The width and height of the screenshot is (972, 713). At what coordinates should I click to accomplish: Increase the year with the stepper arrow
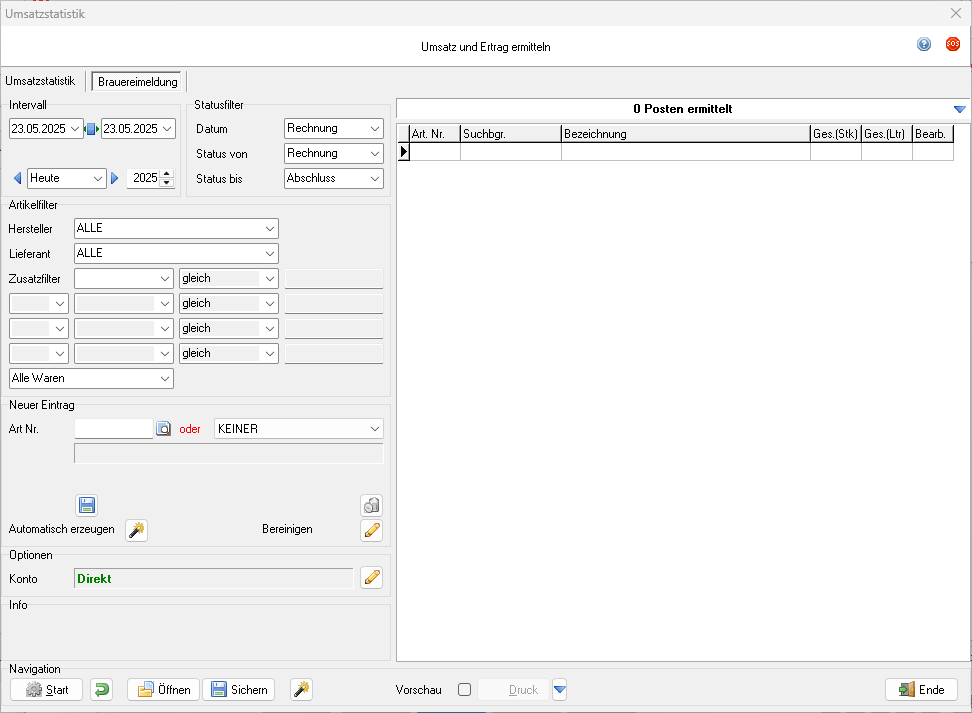tap(167, 174)
